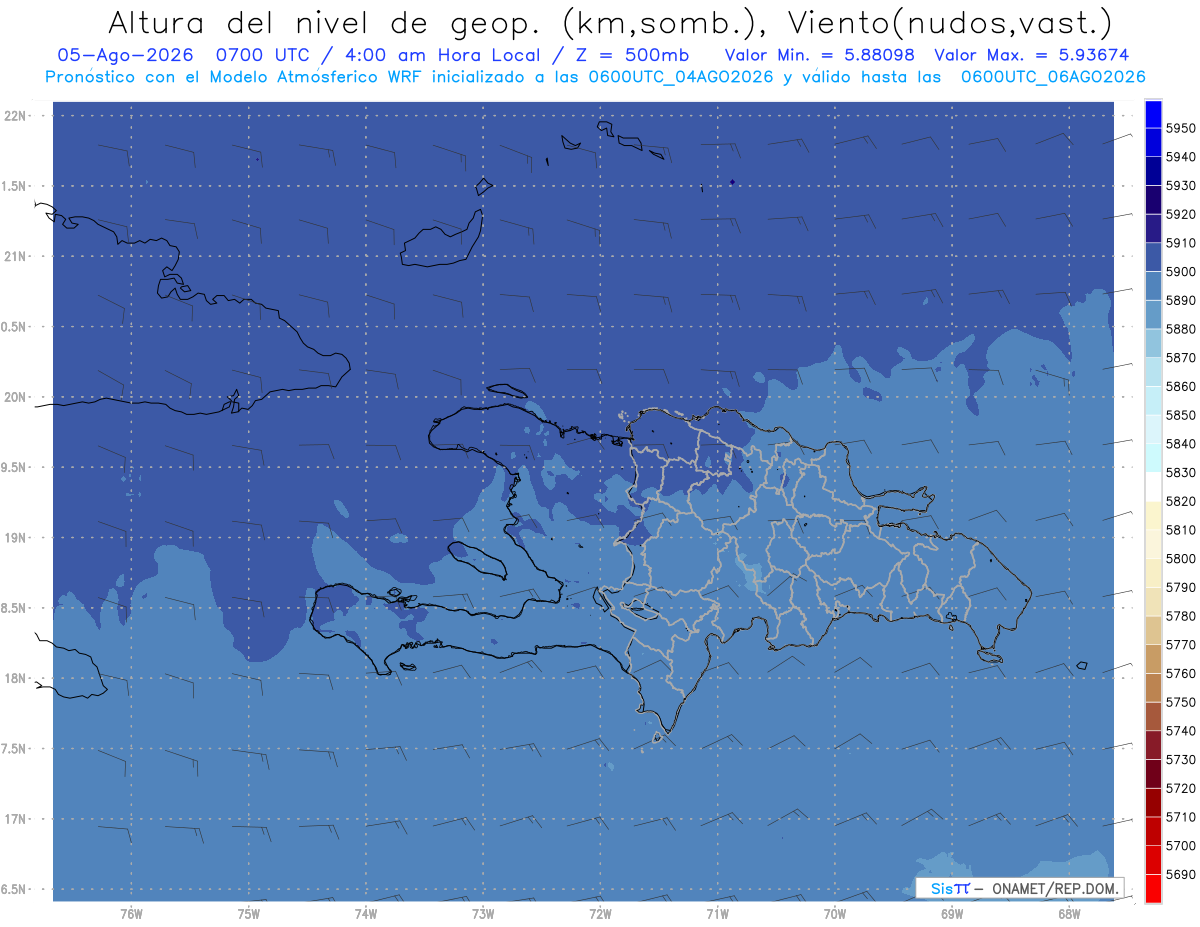
Task: Click the '5900' legend value
Action: point(1181,272)
